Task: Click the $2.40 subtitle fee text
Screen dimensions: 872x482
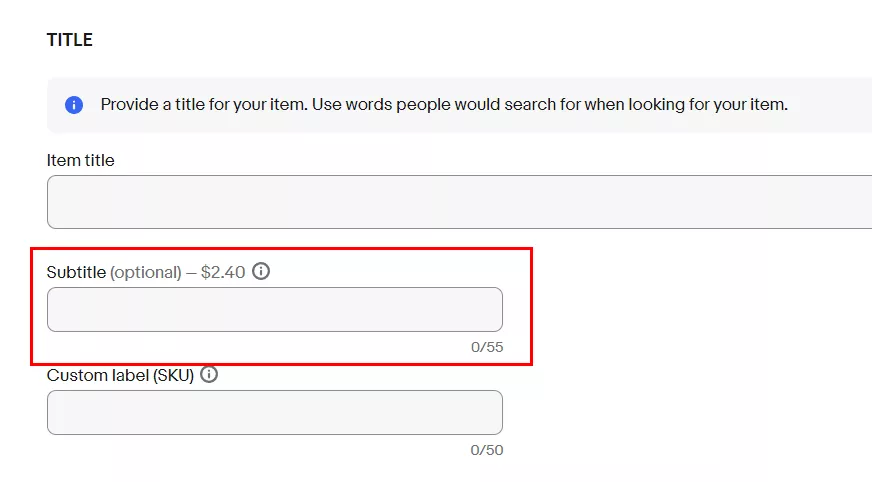Action: pos(223,272)
